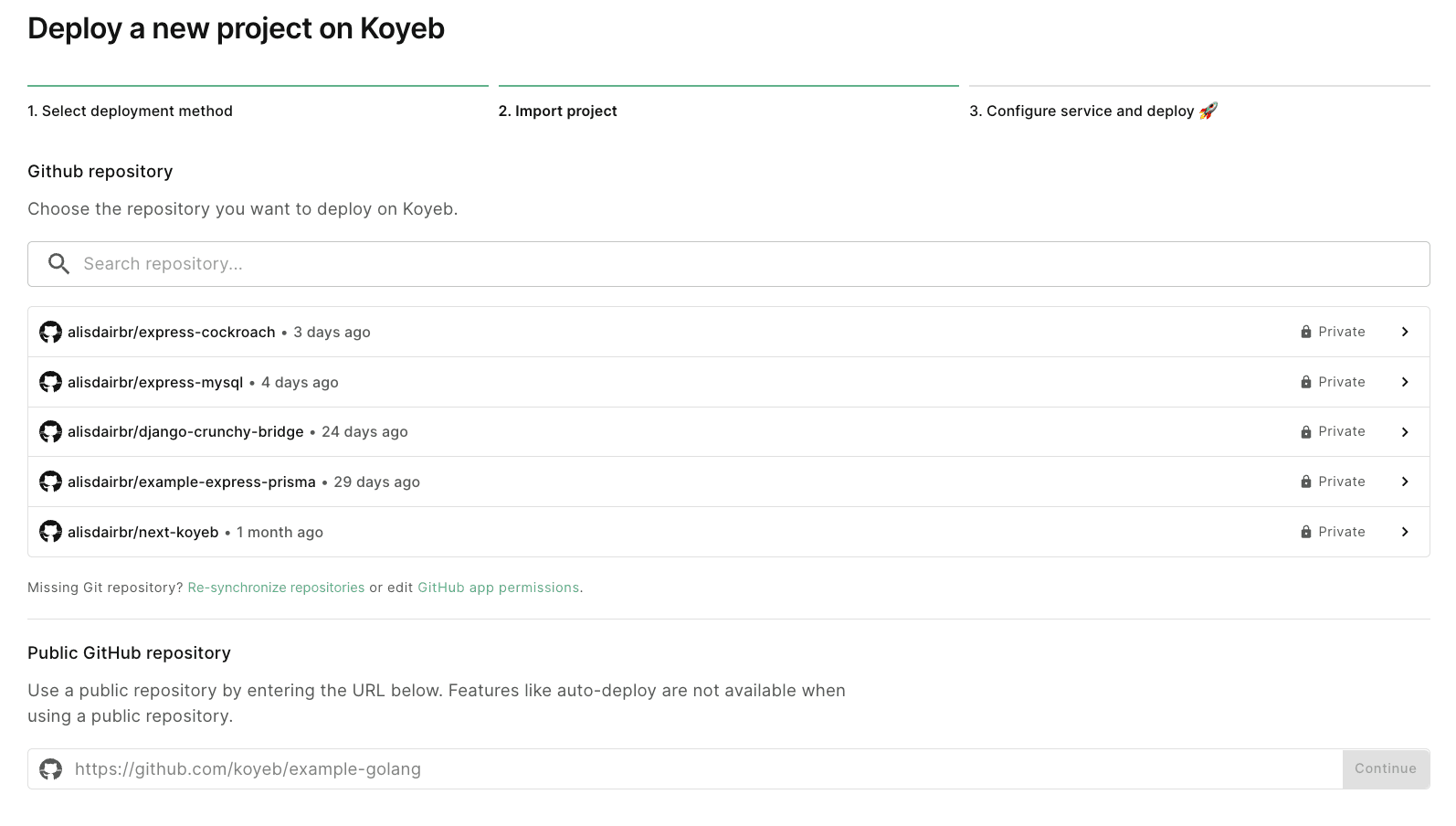Go to step 1 Select deployment method
Screen dimensions: 1456x826
tap(130, 111)
